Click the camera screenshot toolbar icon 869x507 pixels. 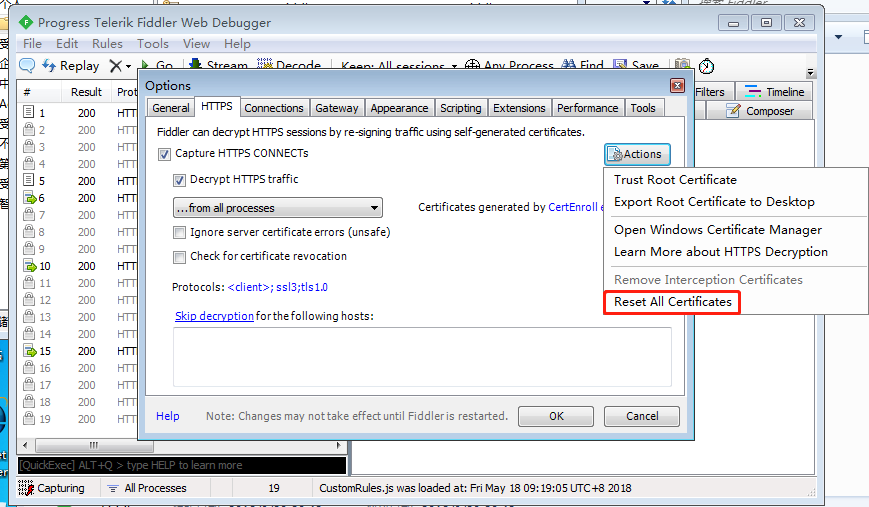[x=683, y=65]
